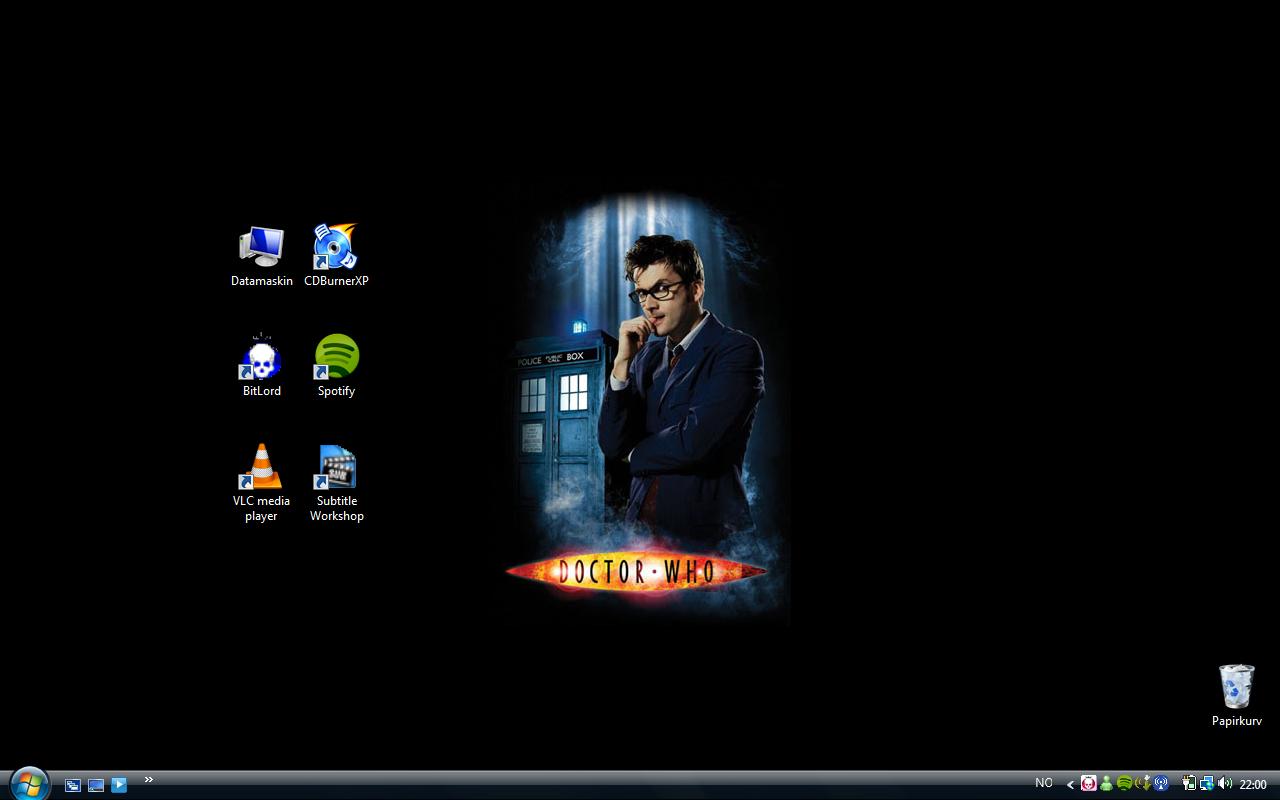
Task: Click the CDBurnerXP label text
Action: [x=336, y=281]
